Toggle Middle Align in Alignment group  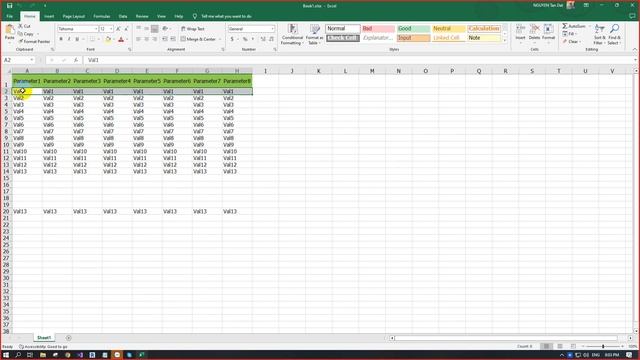point(147,29)
